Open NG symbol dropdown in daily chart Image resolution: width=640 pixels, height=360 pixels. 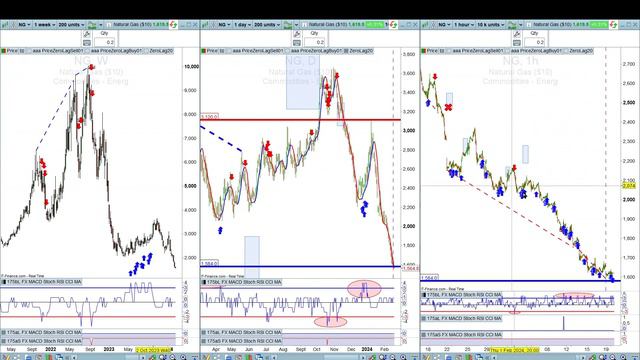(x=224, y=25)
